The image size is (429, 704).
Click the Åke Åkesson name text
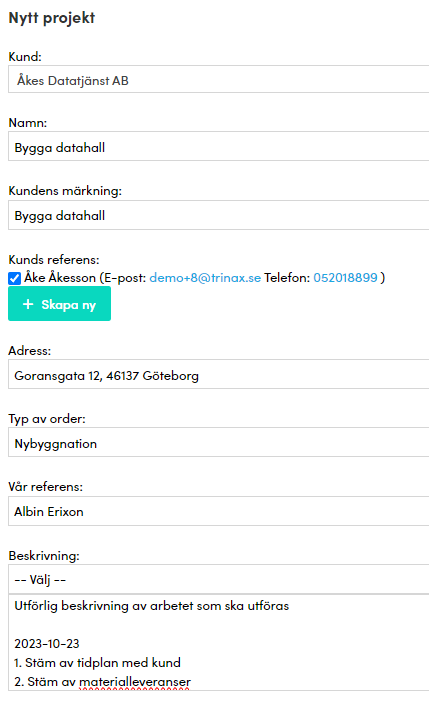(x=60, y=278)
